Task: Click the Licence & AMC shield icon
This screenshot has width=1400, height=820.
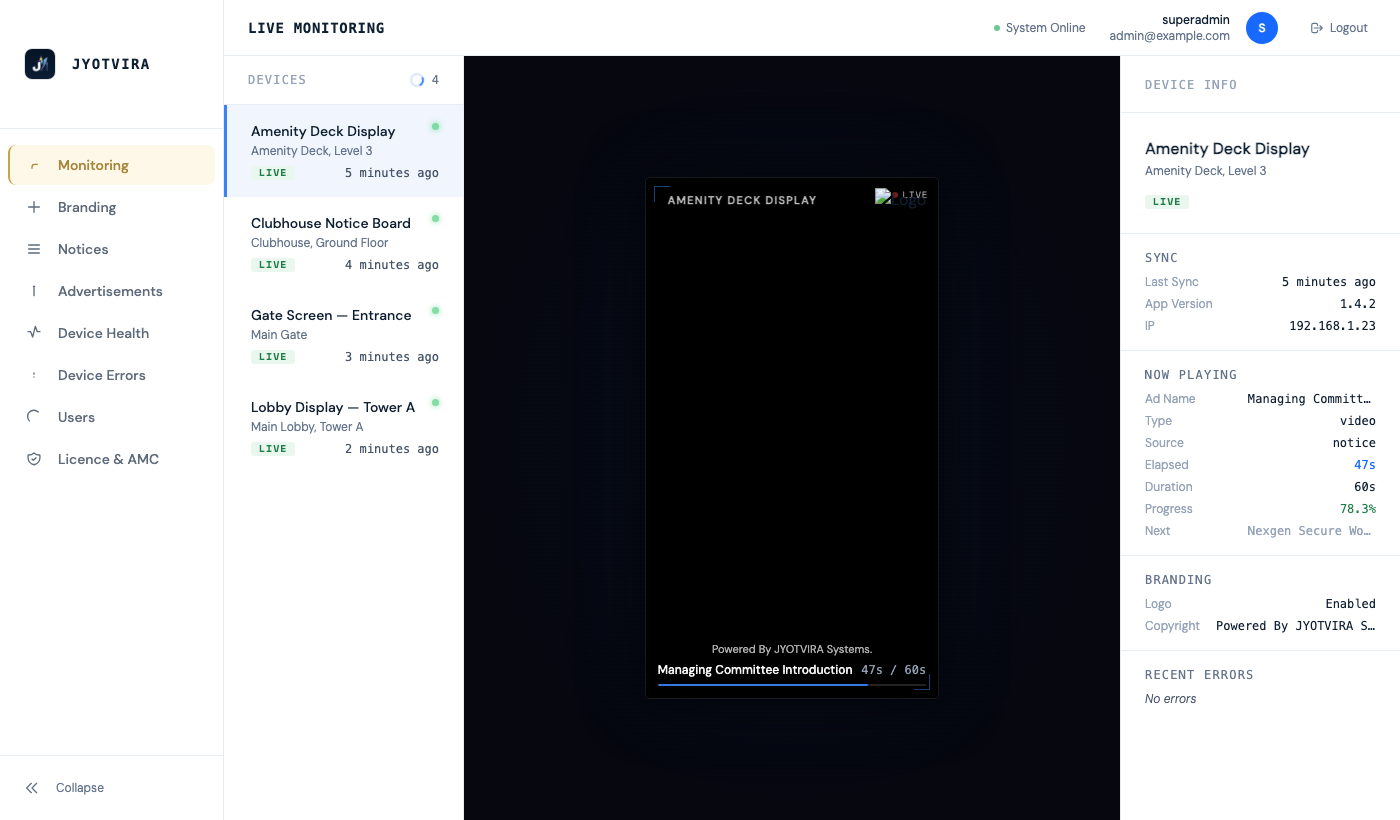Action: 34,459
